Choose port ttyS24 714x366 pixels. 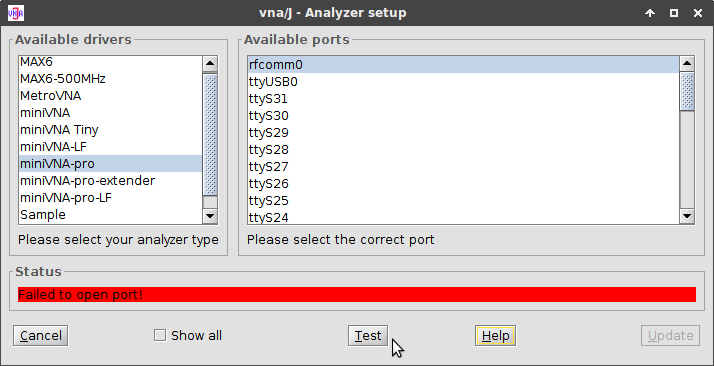tap(464, 217)
